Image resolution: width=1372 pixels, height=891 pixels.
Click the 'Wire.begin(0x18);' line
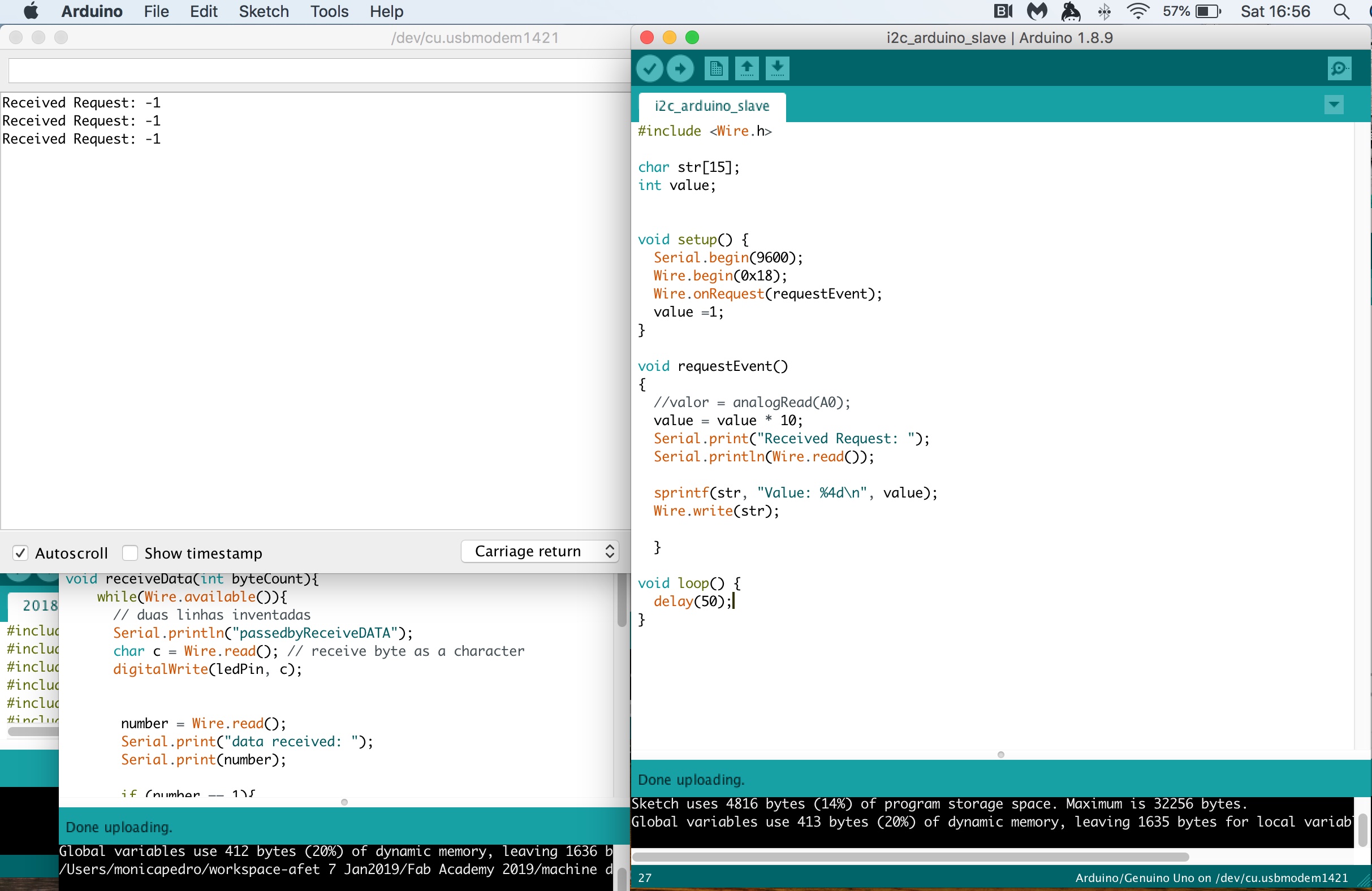[x=720, y=275]
